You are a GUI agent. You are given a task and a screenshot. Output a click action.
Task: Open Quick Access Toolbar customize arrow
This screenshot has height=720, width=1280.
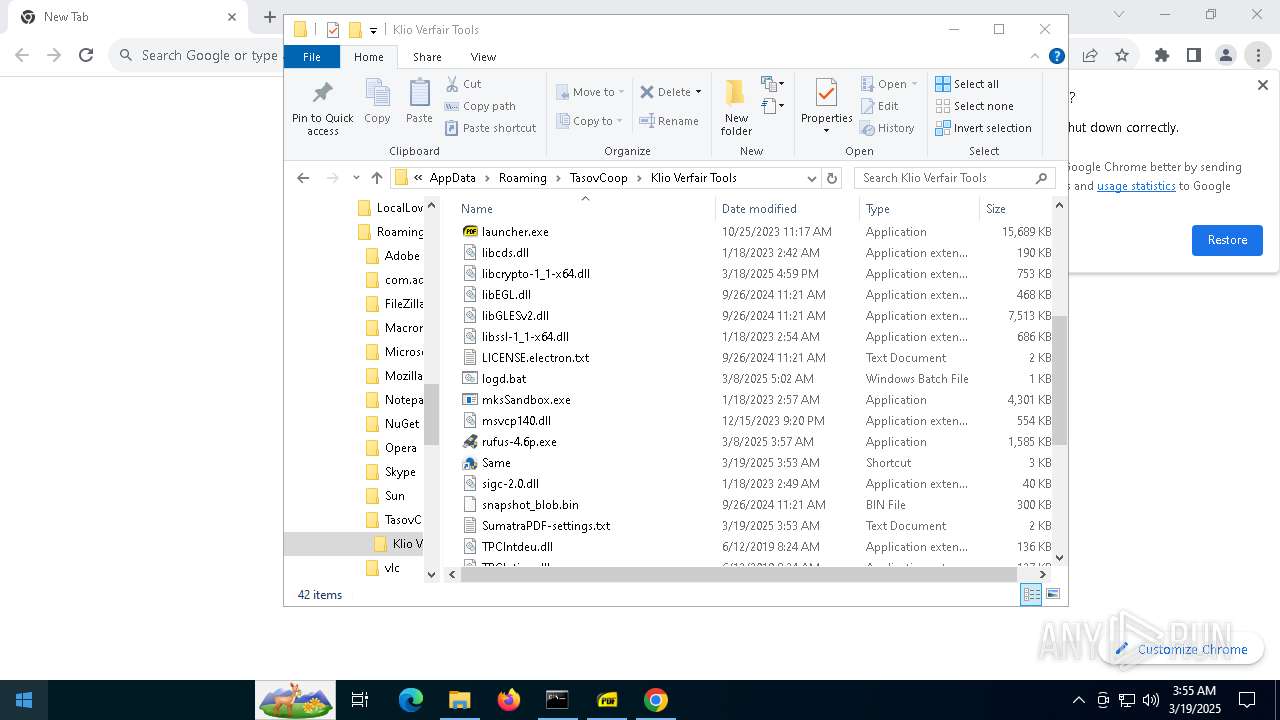tap(373, 30)
